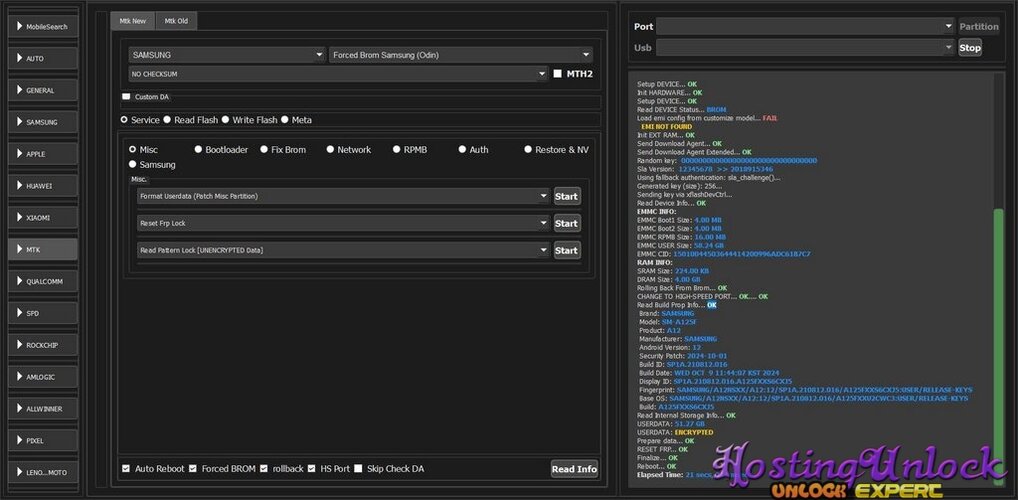
Task: Enable the Skip Check DA checkbox
Action: (x=358, y=468)
